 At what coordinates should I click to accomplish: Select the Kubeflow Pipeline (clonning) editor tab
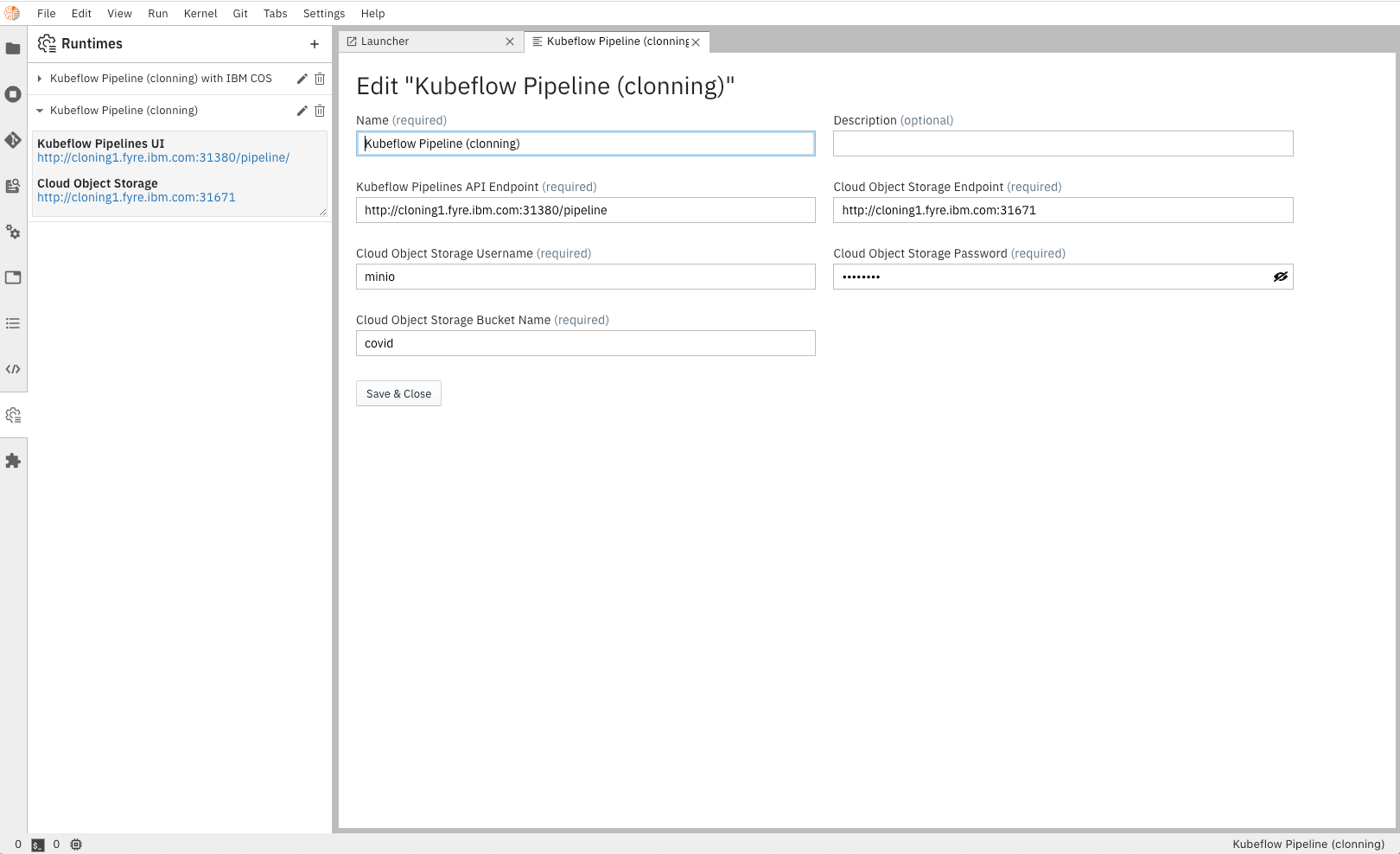pyautogui.click(x=617, y=41)
